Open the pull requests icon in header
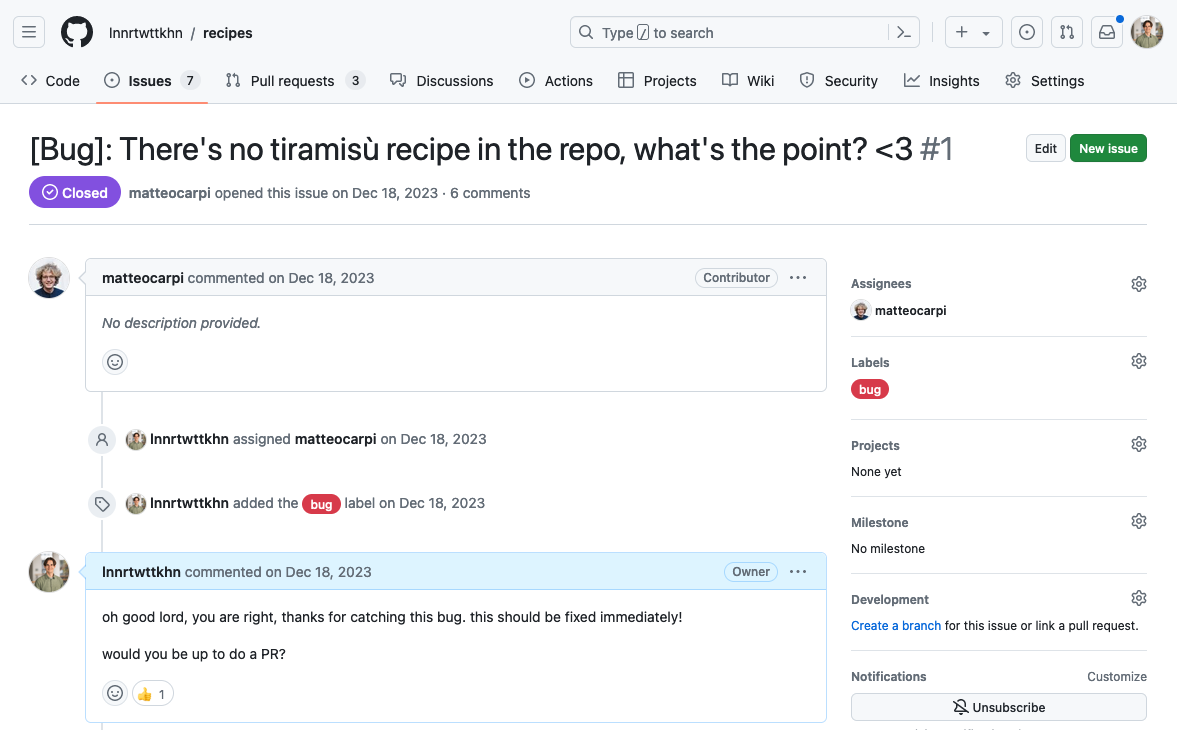The width and height of the screenshot is (1177, 730). 1067,33
